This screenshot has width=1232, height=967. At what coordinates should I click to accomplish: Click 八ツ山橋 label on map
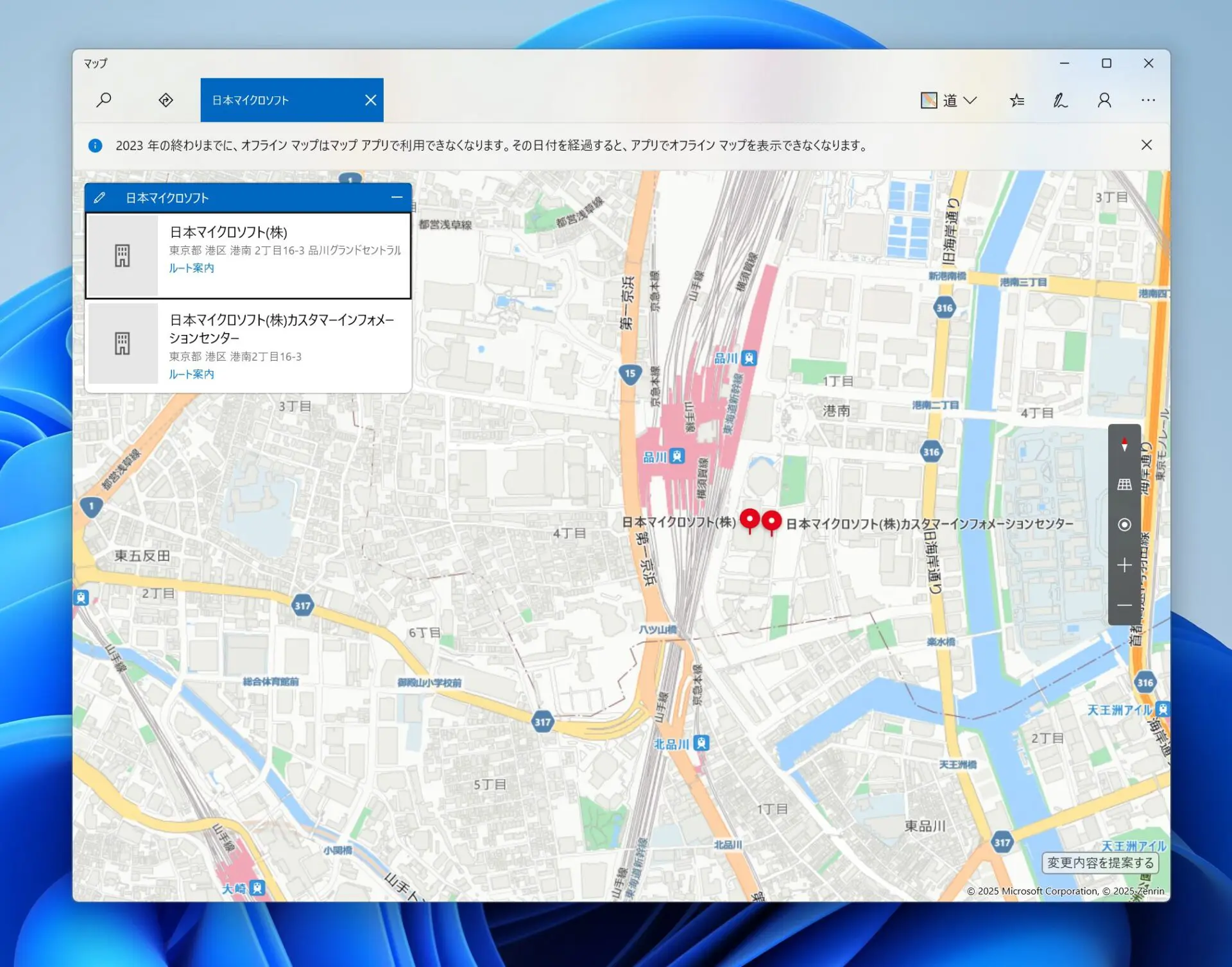point(658,629)
